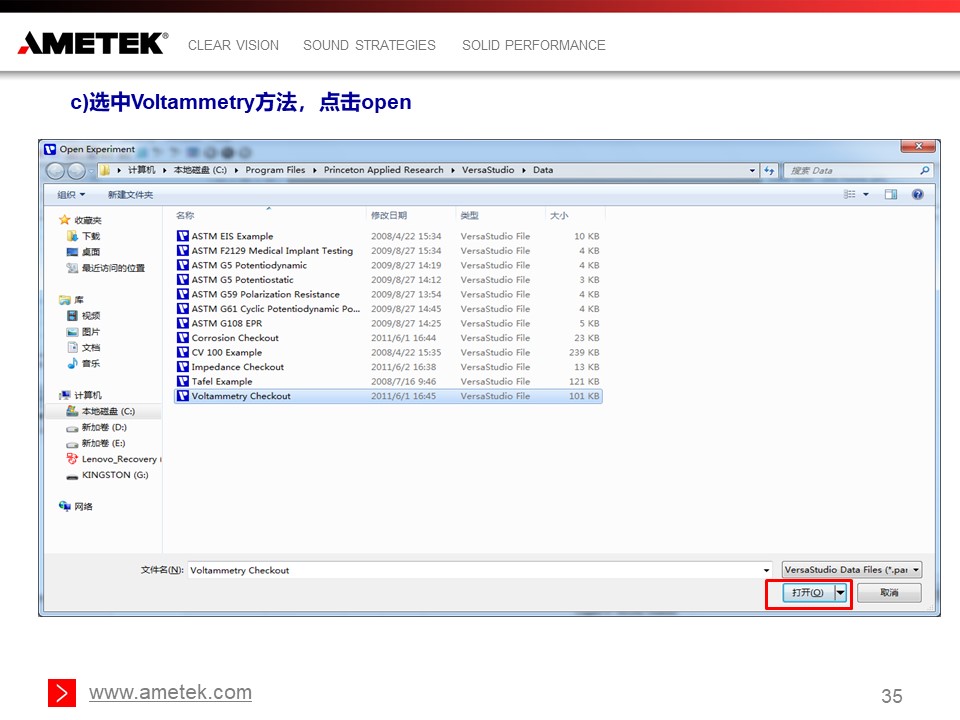Viewport: 960px width, 720px height.
Task: Select 库 in the navigation pane
Action: click(72, 300)
